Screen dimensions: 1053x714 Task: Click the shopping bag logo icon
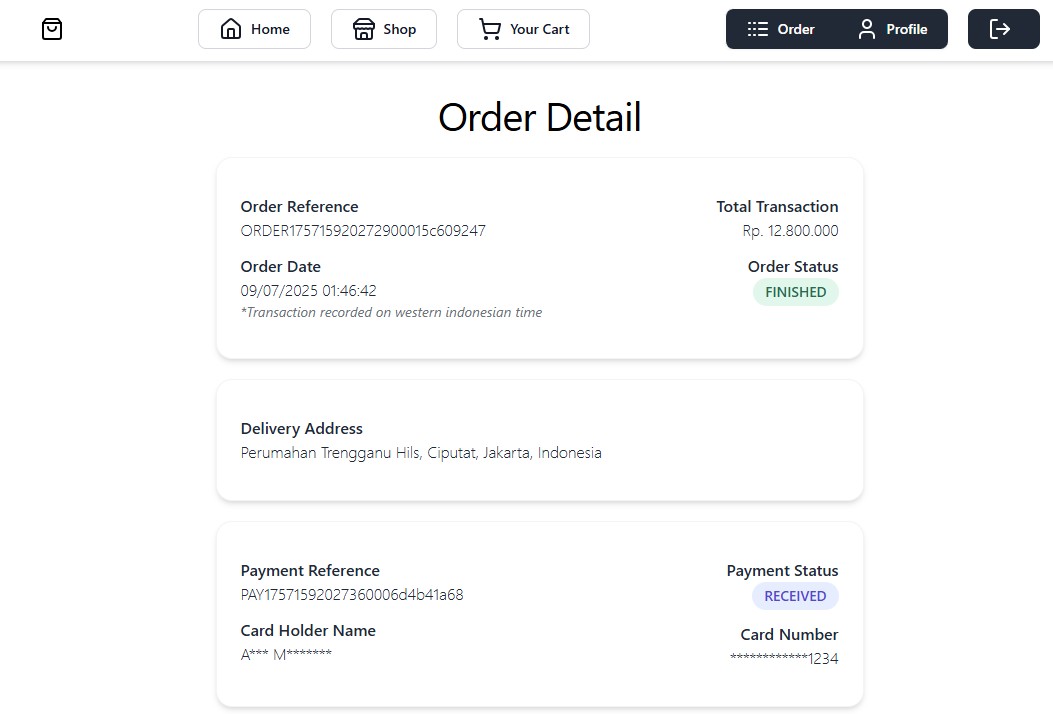(52, 29)
